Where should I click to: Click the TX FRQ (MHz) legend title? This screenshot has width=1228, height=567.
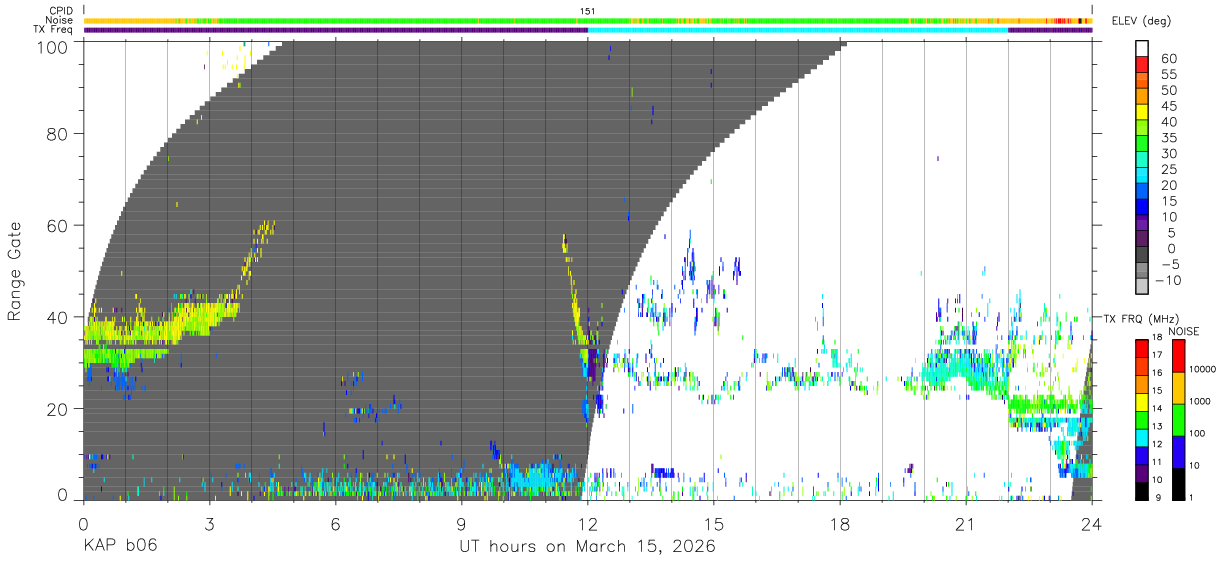tap(1140, 318)
